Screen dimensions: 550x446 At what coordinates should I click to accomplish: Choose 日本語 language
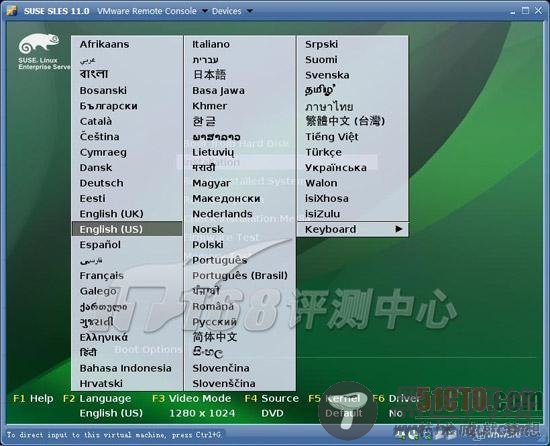(209, 74)
